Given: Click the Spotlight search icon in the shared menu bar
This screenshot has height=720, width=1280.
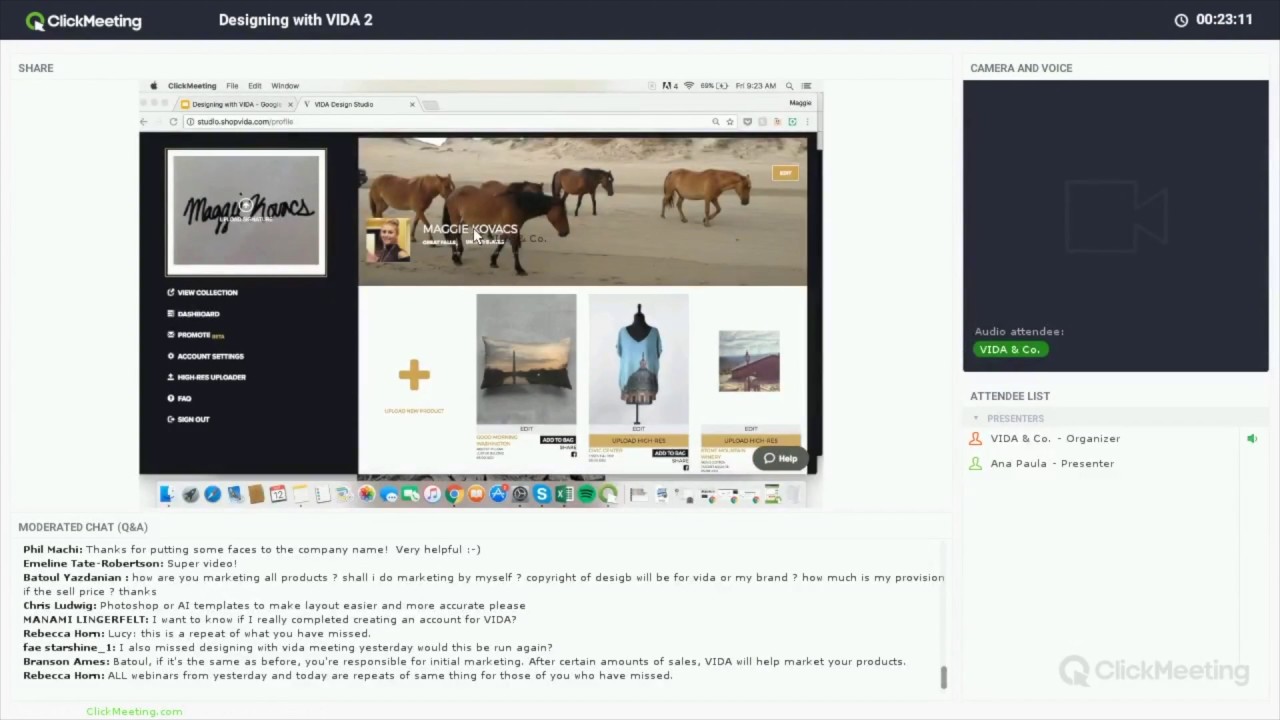Looking at the screenshot, I should click(x=789, y=86).
